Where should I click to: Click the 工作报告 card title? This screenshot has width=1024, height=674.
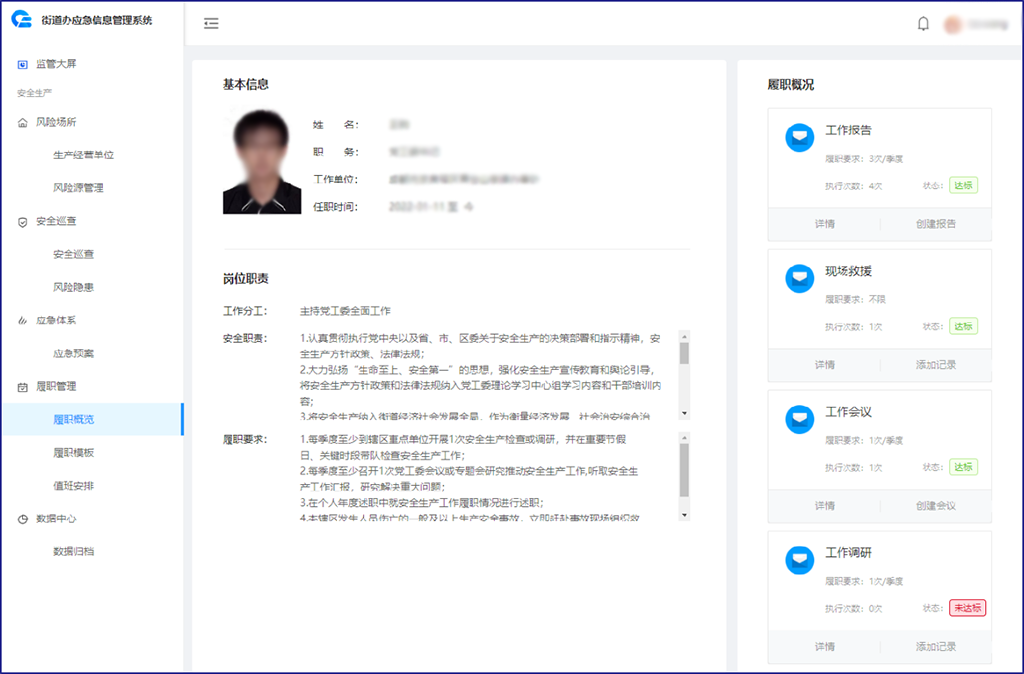pyautogui.click(x=848, y=131)
